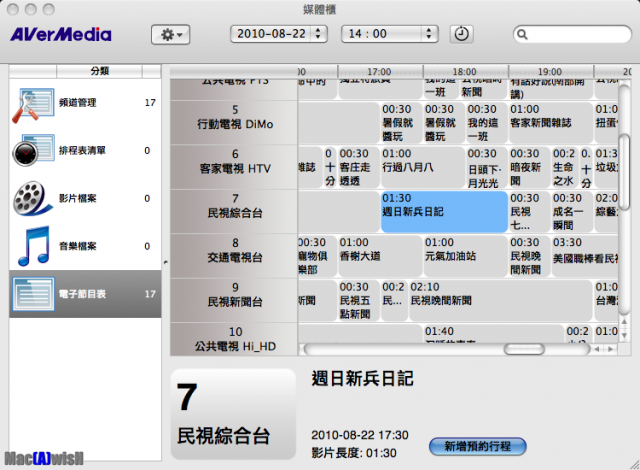640x470 pixels.
Task: Click the scroll right arrow on horizontal scrollbar
Action: 611,349
